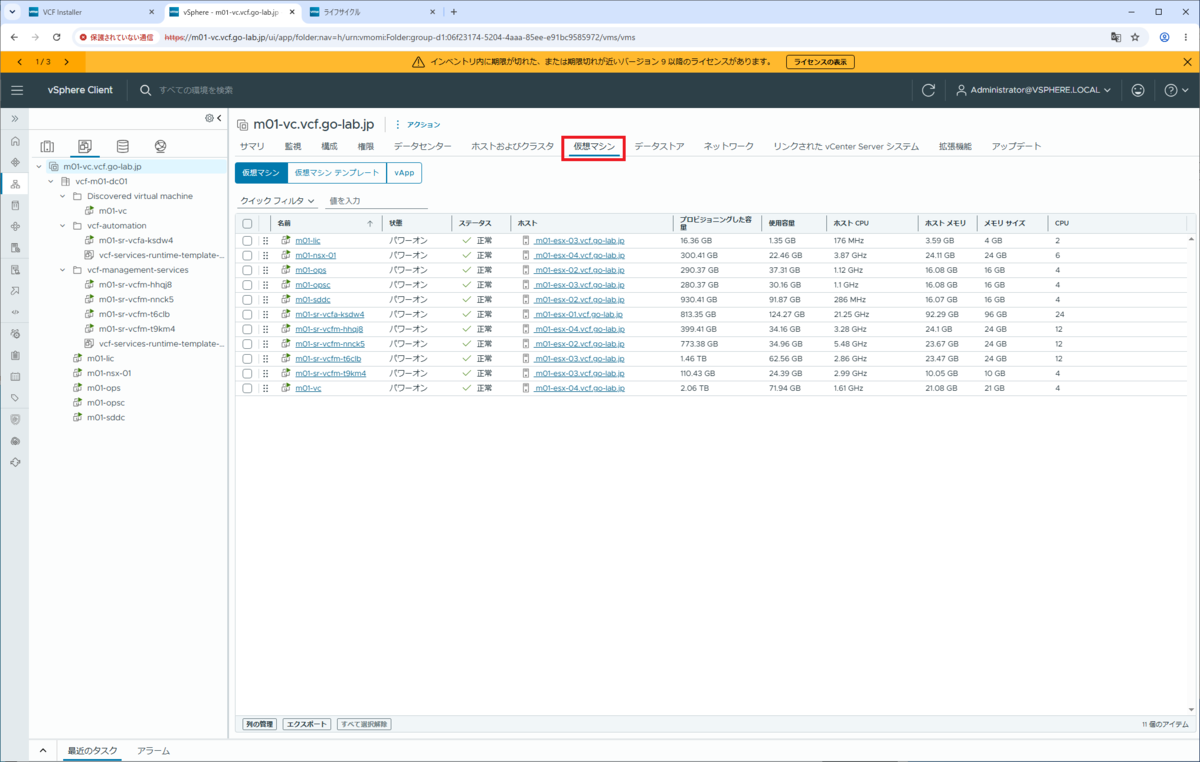Check the checkbox for the m01-ops row
Viewport: 1200px width, 762px height.
point(247,270)
